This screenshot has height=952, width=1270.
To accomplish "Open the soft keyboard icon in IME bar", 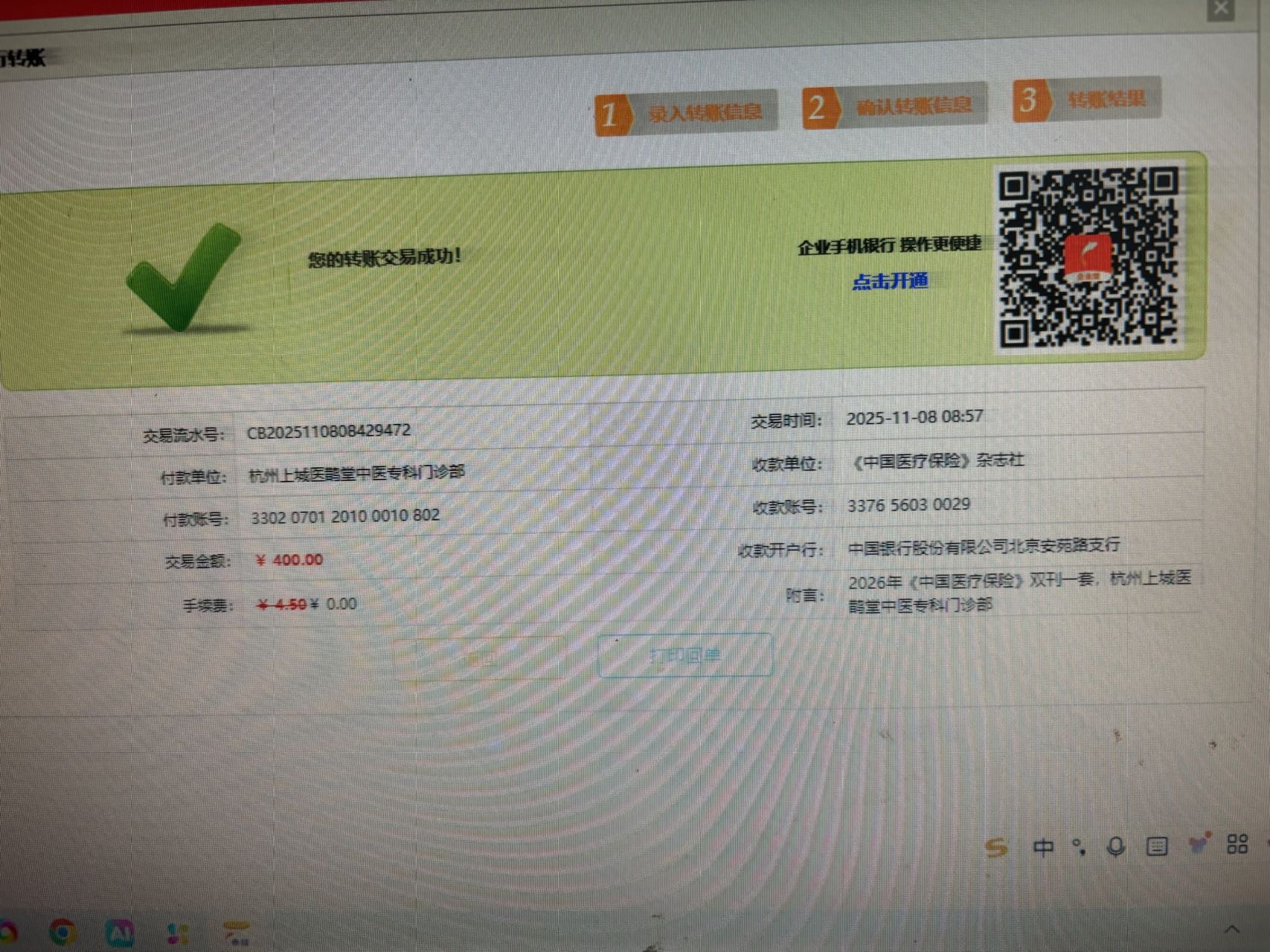I will (x=1157, y=846).
